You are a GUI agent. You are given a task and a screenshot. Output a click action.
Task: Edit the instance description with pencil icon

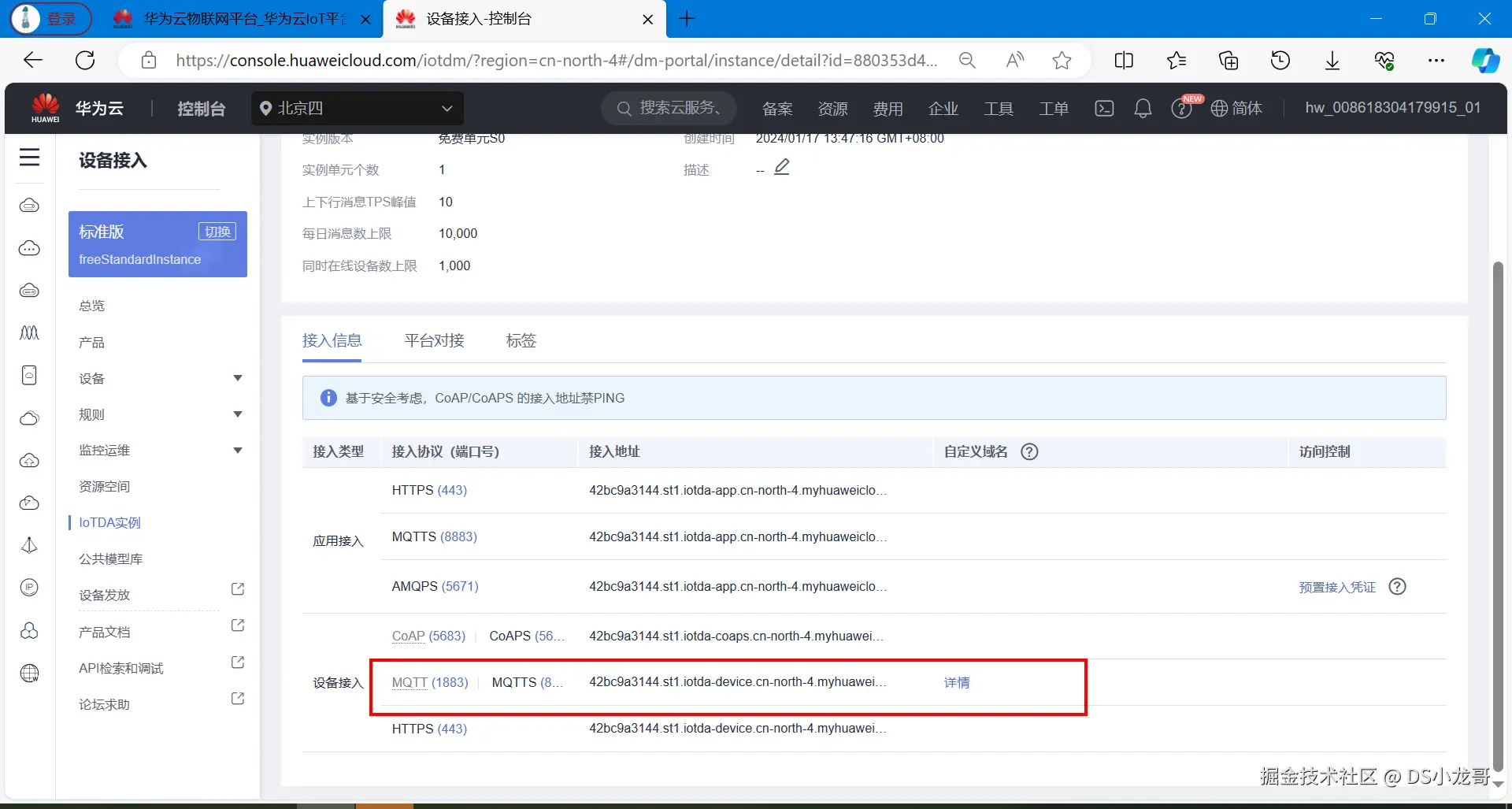pos(781,167)
